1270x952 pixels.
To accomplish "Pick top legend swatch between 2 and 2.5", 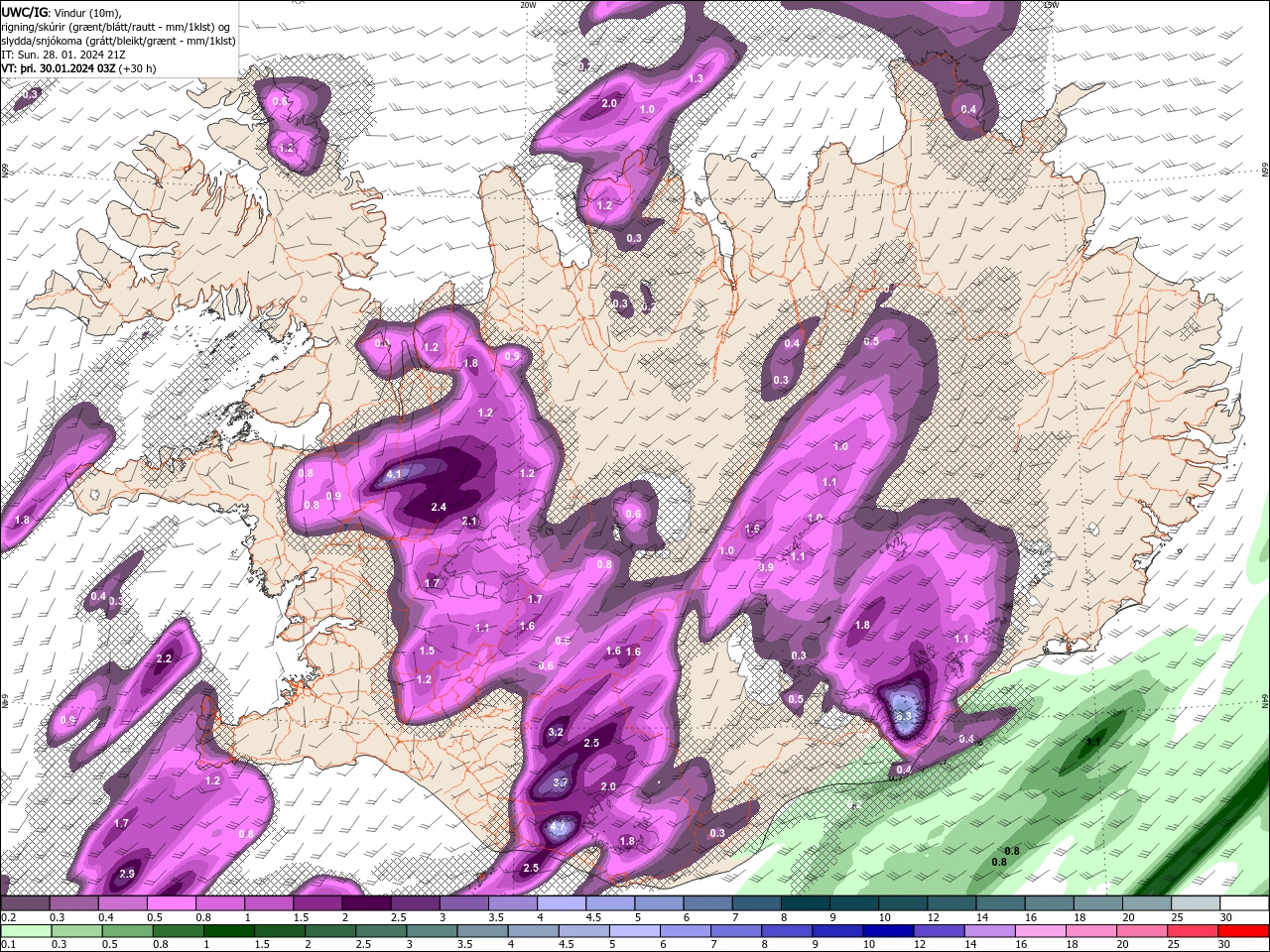I will (x=365, y=903).
